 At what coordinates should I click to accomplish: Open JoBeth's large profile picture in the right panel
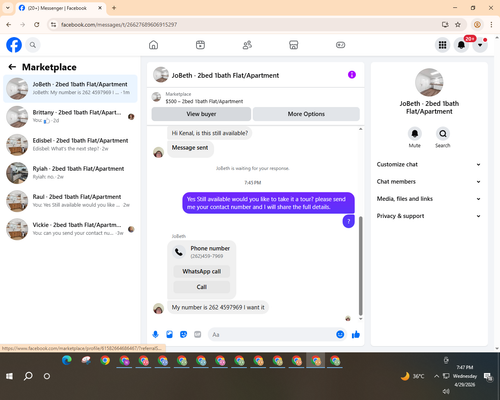coord(429,82)
